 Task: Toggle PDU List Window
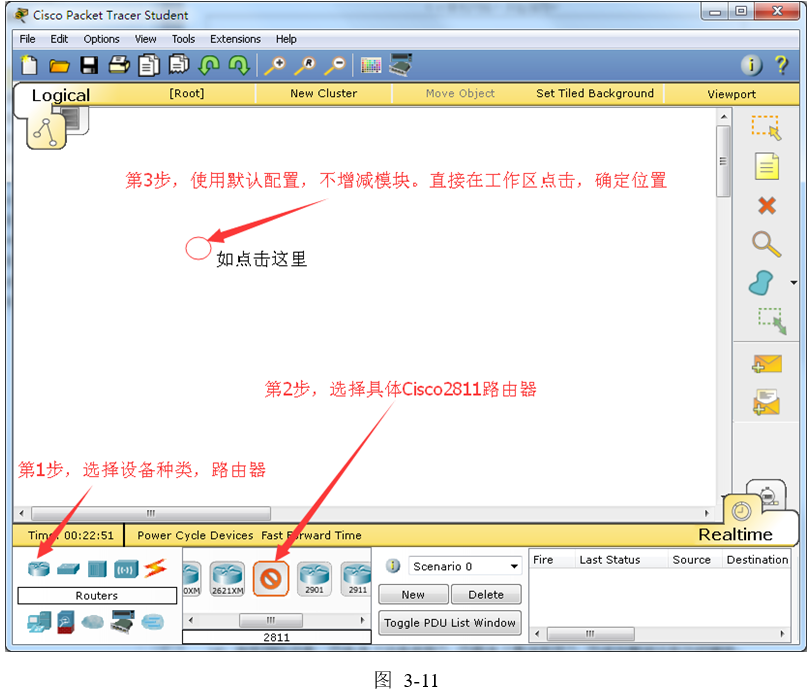coord(450,623)
